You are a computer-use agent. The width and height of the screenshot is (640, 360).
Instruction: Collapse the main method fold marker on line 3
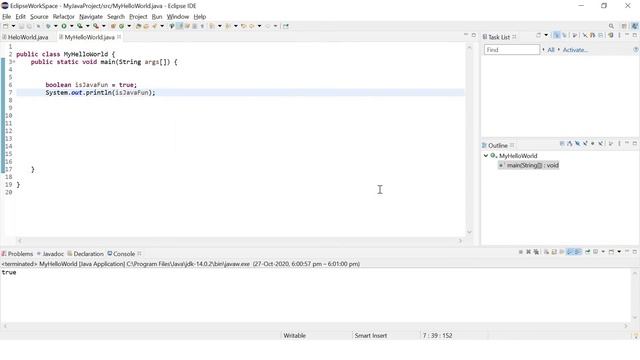tap(14, 62)
